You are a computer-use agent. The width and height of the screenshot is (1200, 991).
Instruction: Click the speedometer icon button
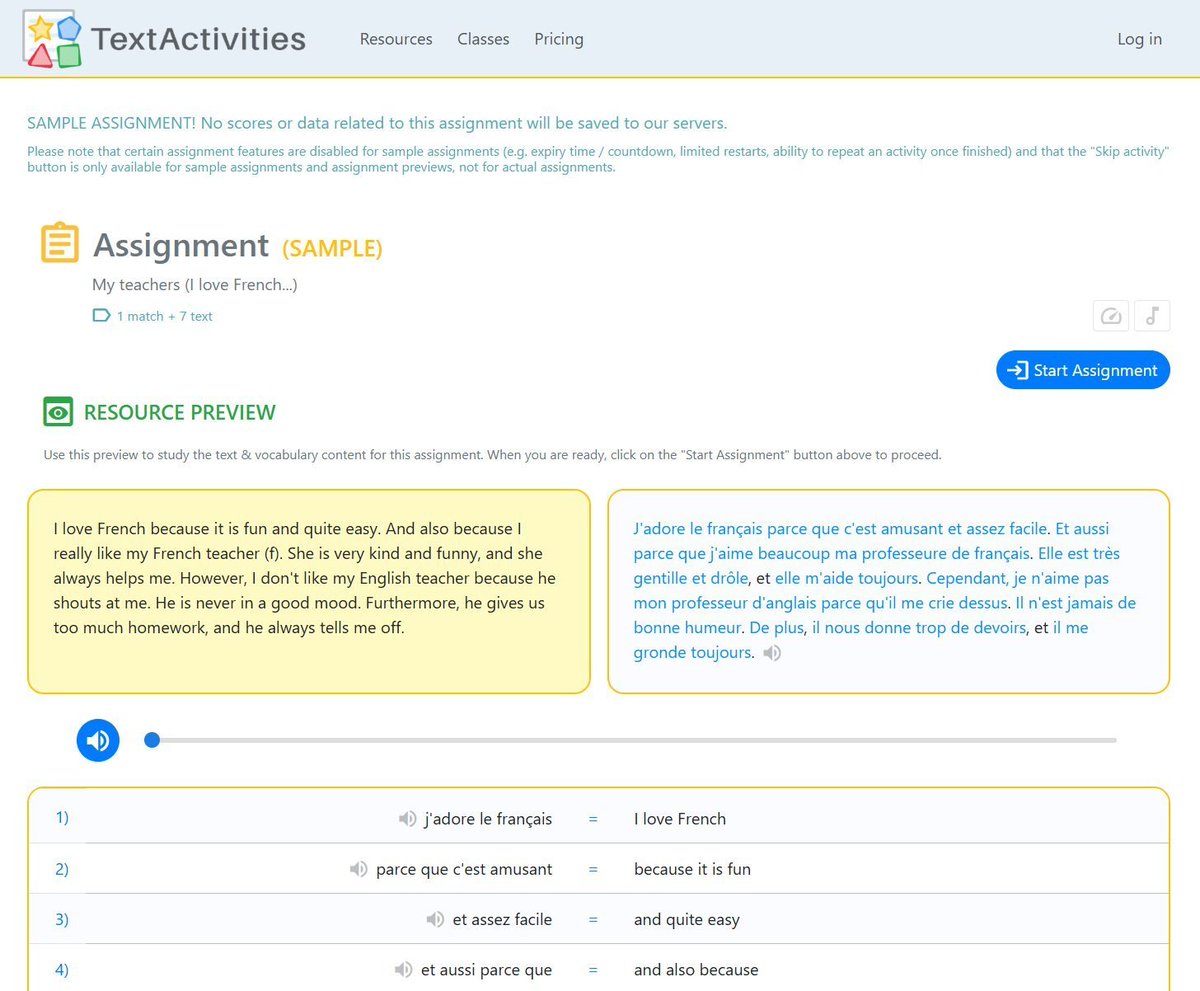point(1111,316)
